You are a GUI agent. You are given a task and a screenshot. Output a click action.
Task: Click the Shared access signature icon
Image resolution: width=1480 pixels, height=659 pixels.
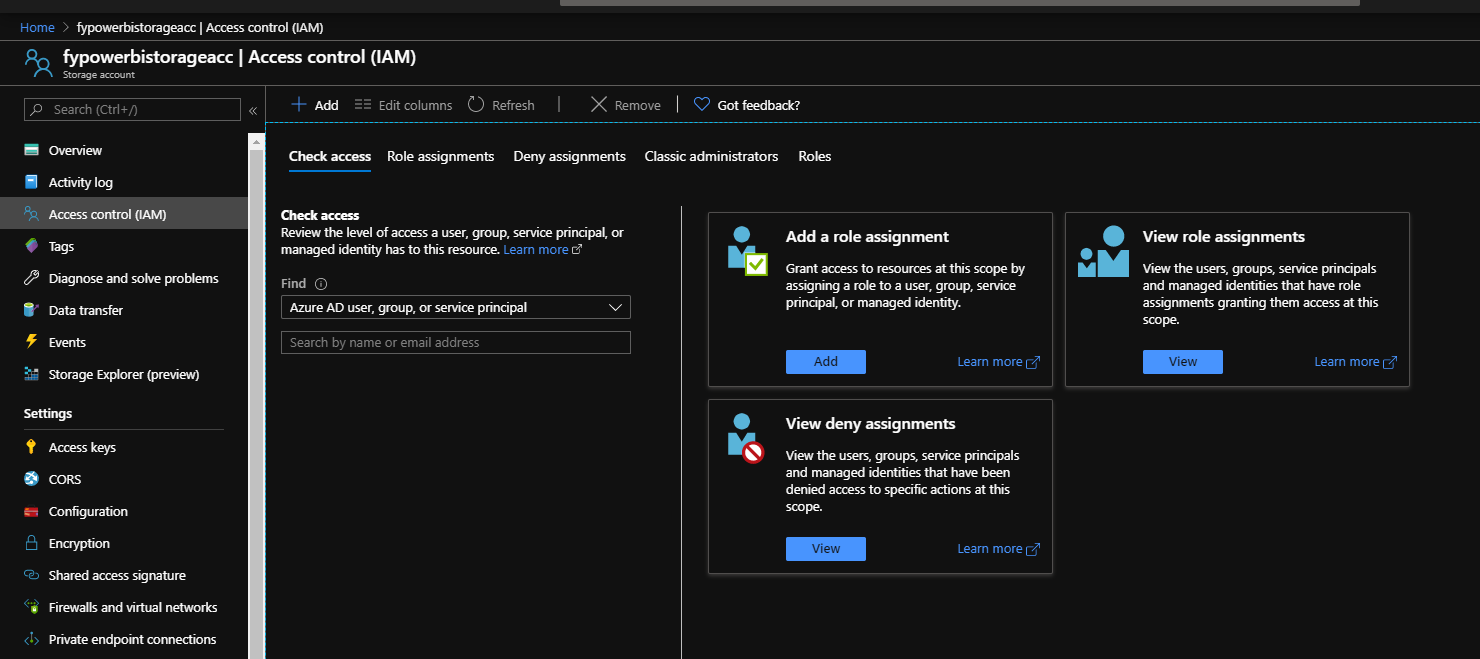32,575
